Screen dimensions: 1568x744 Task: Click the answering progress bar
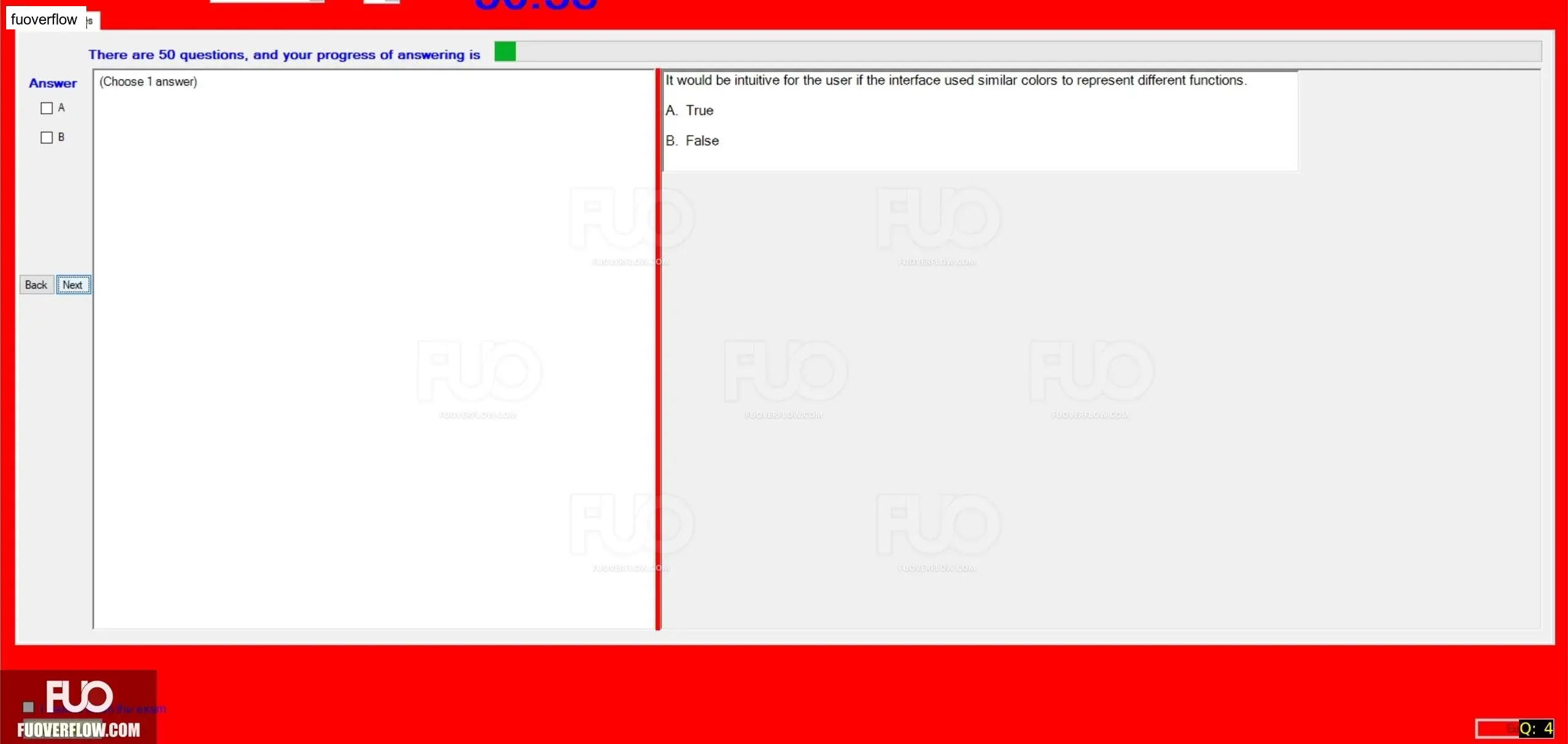(x=1018, y=52)
